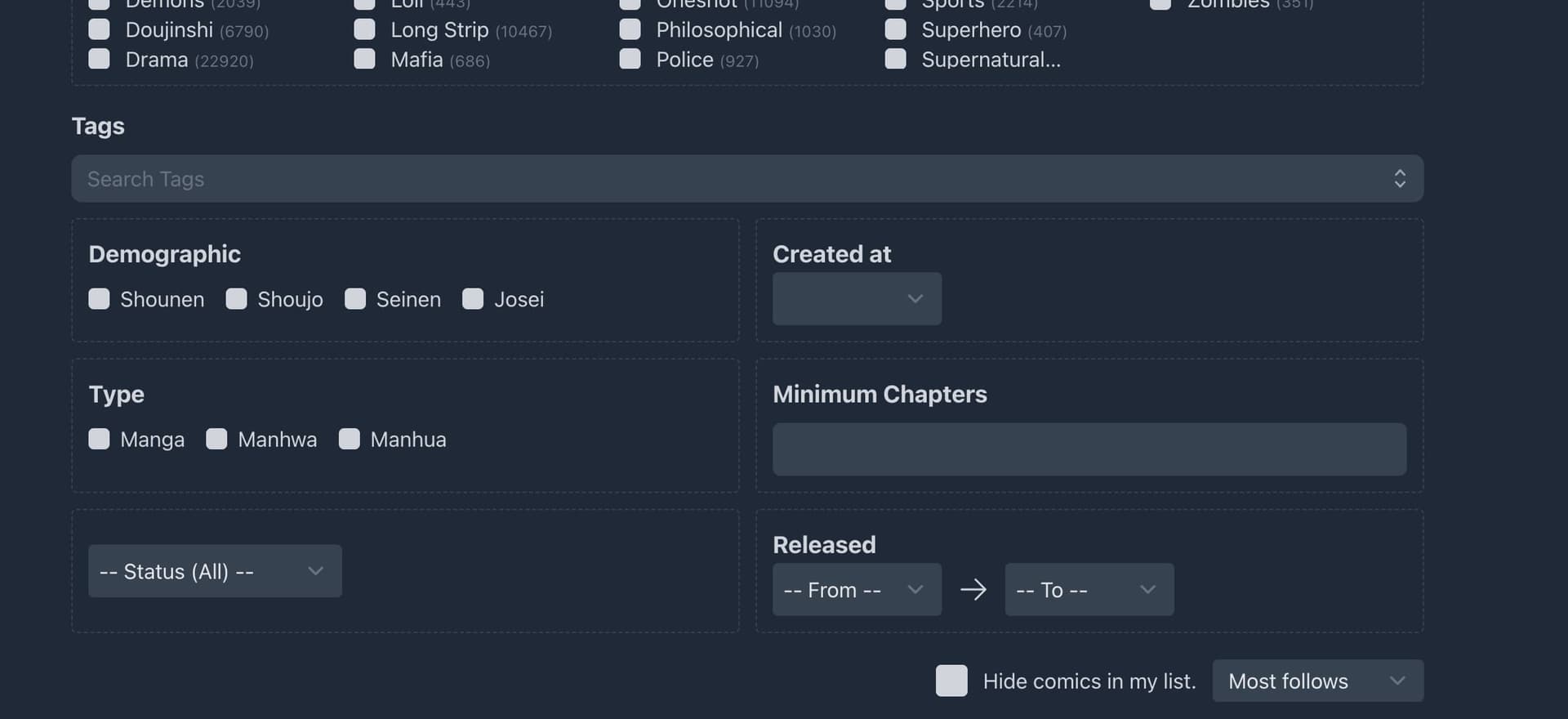This screenshot has height=719, width=1568.
Task: Tick the Long Strip genre checkbox
Action: coord(364,30)
